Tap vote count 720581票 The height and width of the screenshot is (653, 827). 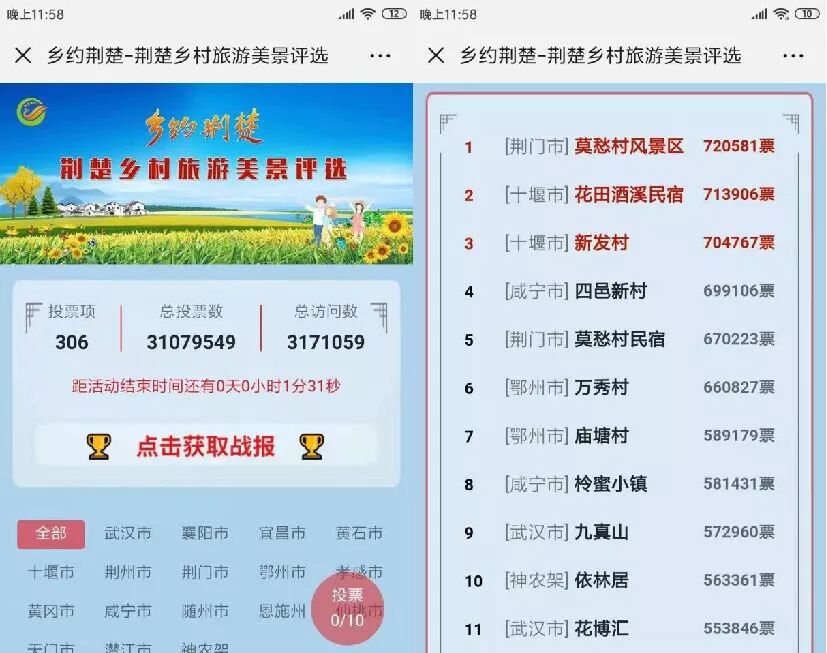point(739,146)
